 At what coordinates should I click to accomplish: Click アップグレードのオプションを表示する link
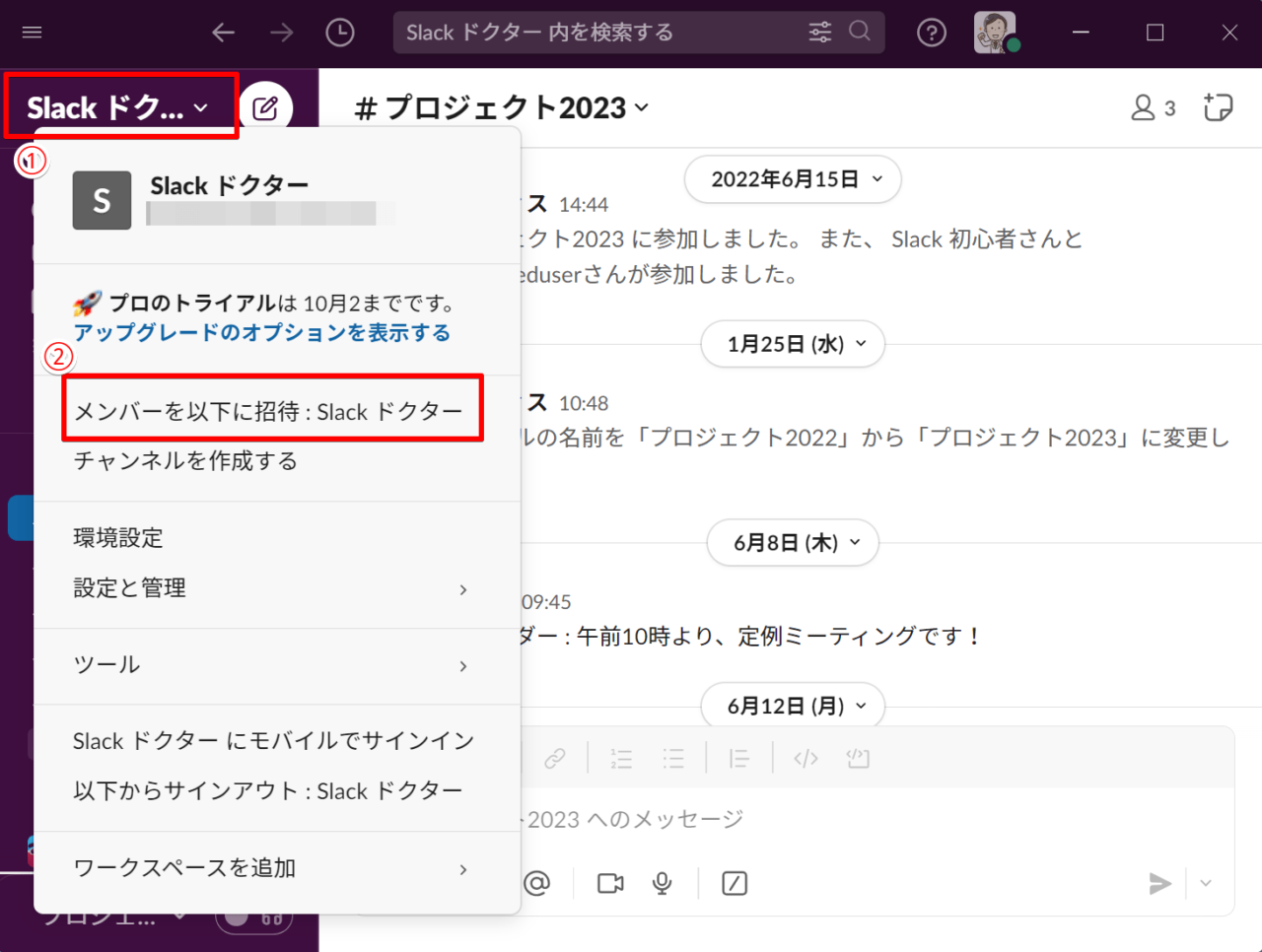(262, 333)
